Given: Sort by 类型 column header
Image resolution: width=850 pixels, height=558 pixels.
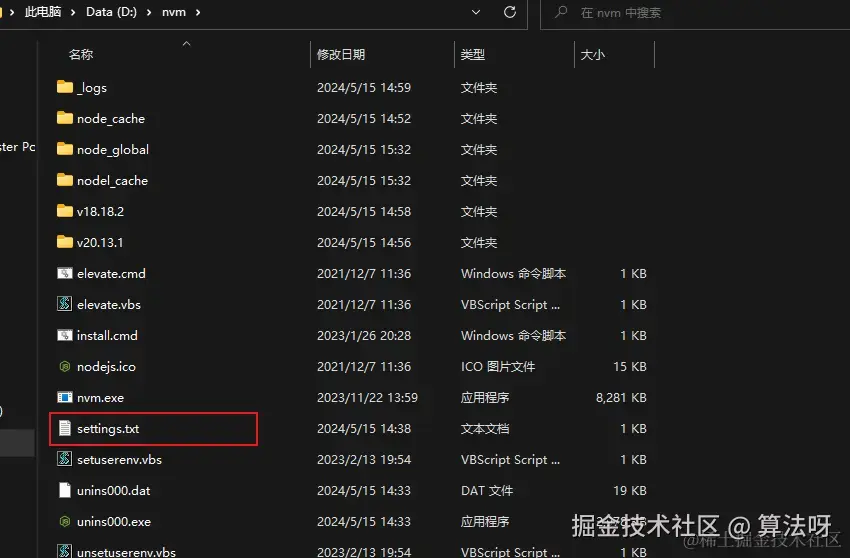Looking at the screenshot, I should click(x=472, y=54).
